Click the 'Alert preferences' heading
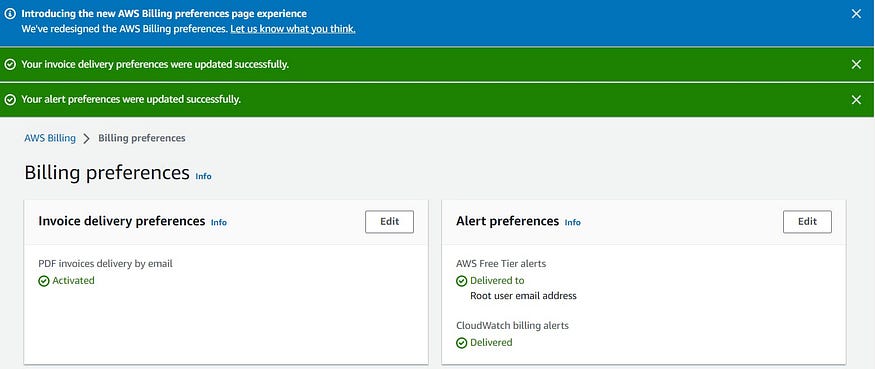875x369 pixels. pyautogui.click(x=508, y=221)
